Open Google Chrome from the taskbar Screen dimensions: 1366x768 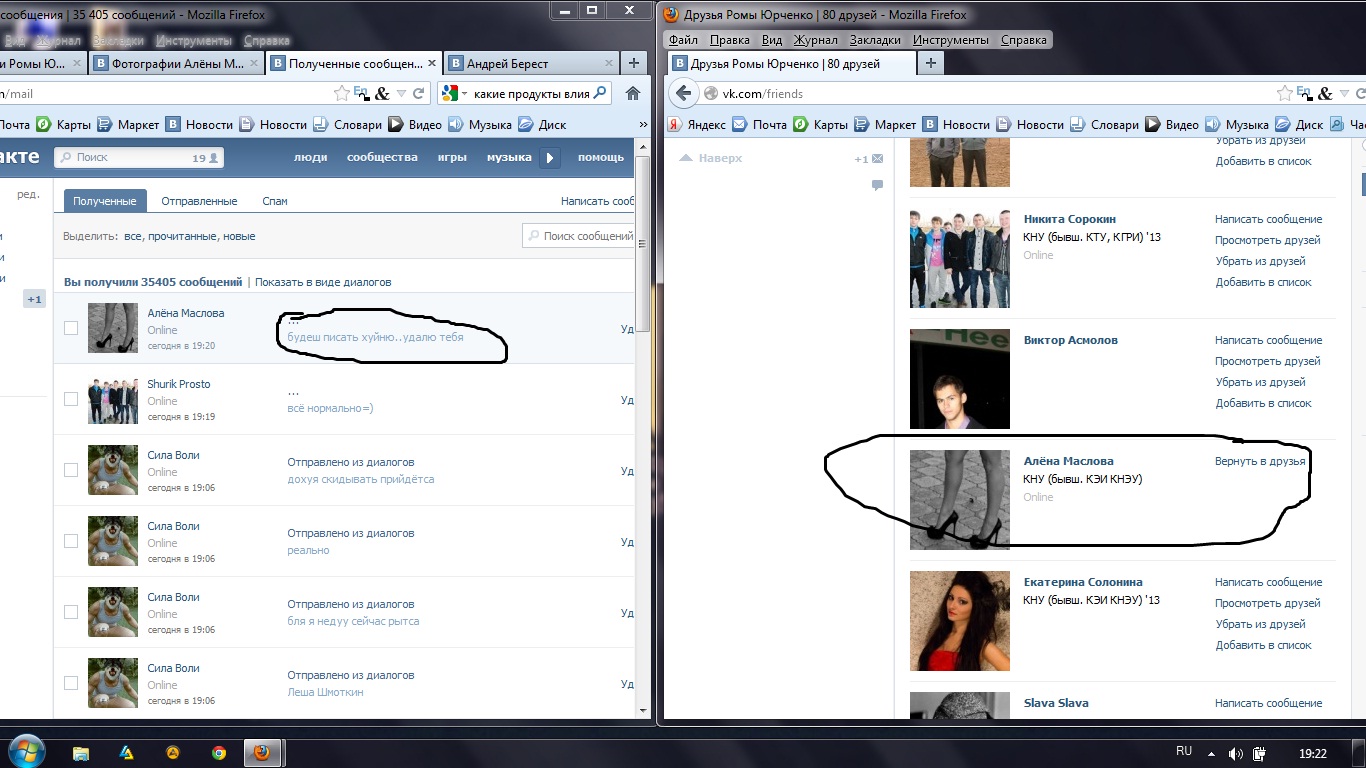click(x=219, y=753)
